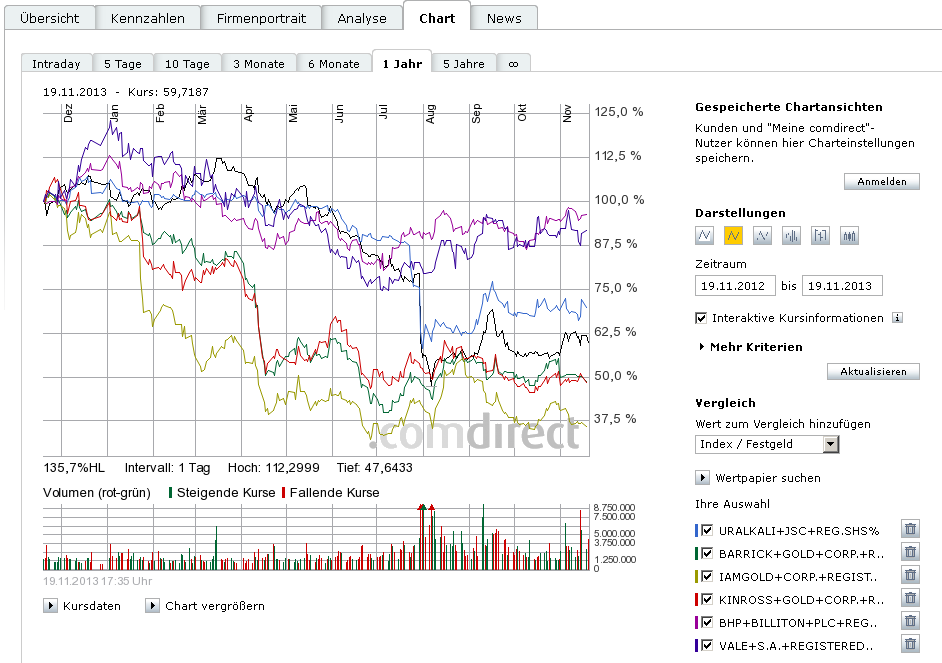The width and height of the screenshot is (942, 663).
Task: Choose the dotted line chart style icon
Action: point(762,236)
